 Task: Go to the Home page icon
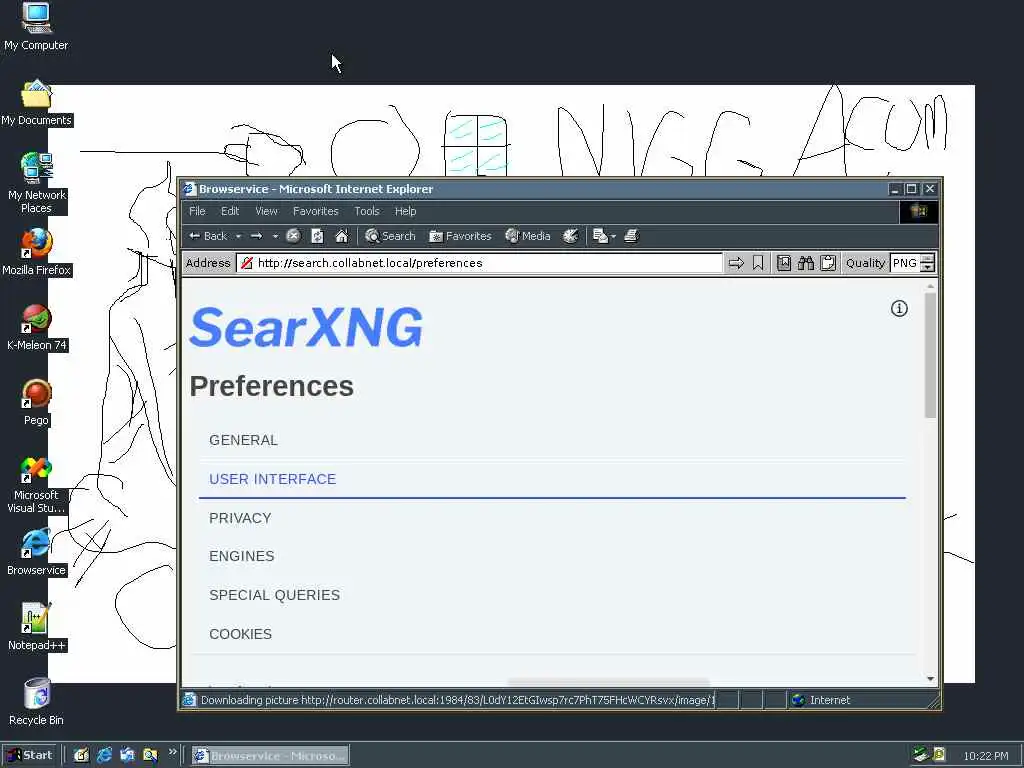click(x=342, y=236)
